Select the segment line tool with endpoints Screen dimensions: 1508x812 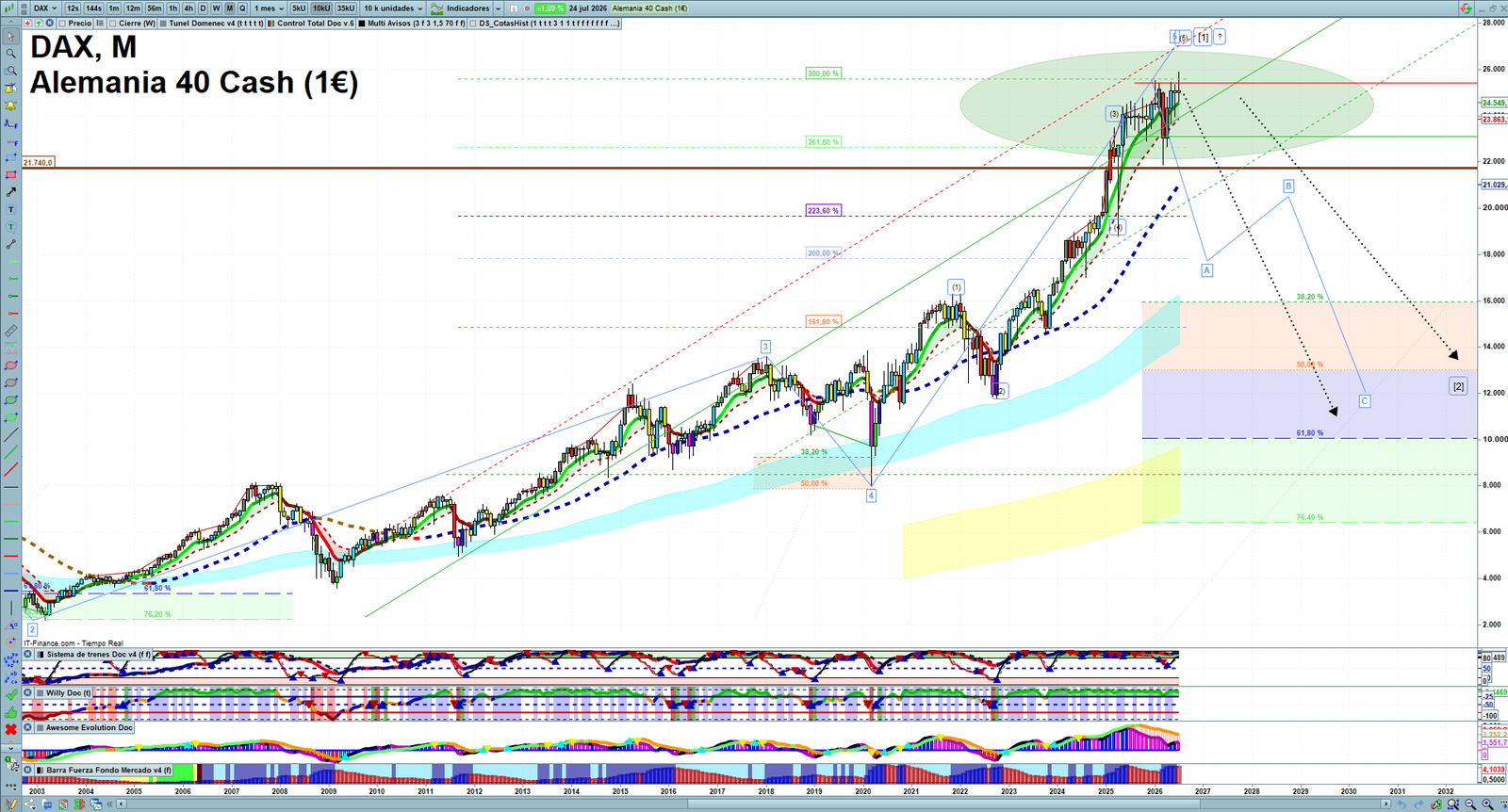(10, 244)
